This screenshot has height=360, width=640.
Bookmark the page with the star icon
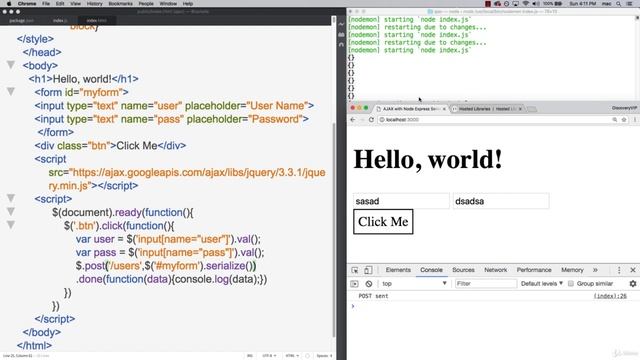tap(624, 120)
